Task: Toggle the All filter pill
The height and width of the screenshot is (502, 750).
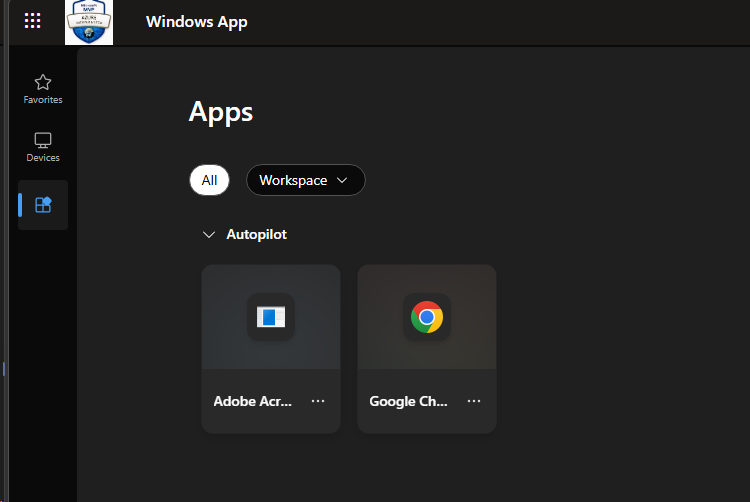Action: pos(209,180)
